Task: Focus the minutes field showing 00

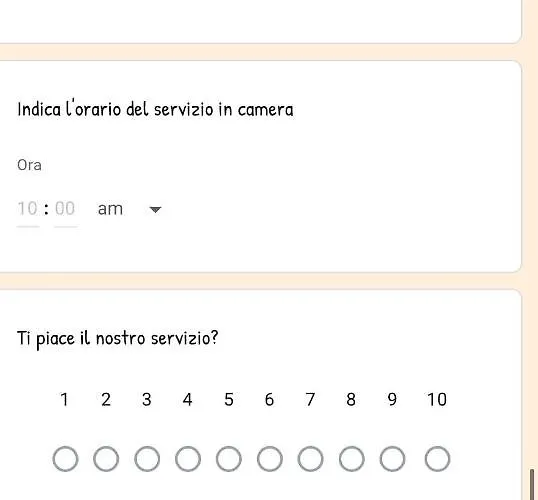Action: pos(65,210)
